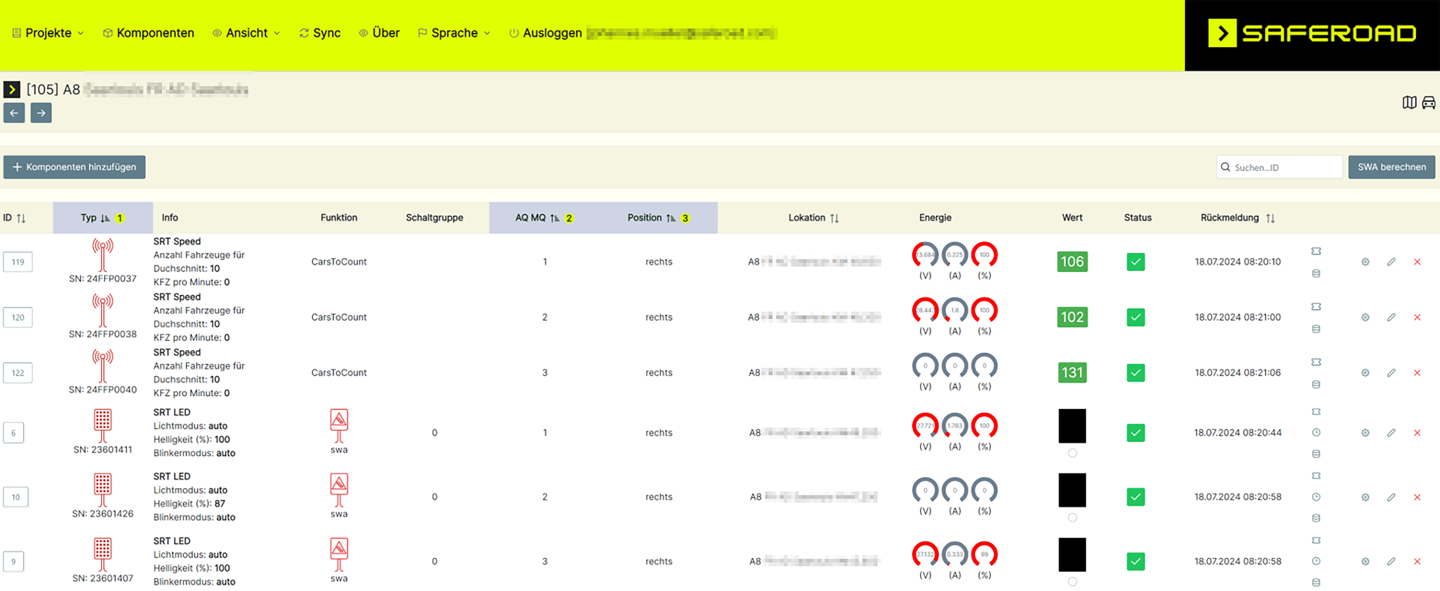This screenshot has width=1440, height=591.
Task: Click the clock icon for LED component 6
Action: pos(1316,433)
